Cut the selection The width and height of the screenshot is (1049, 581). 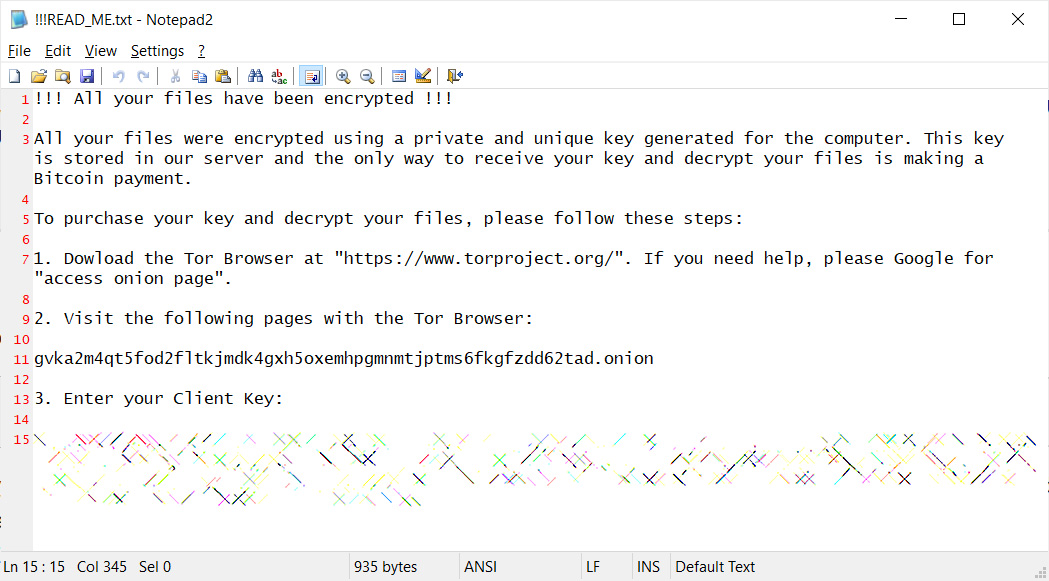point(175,75)
